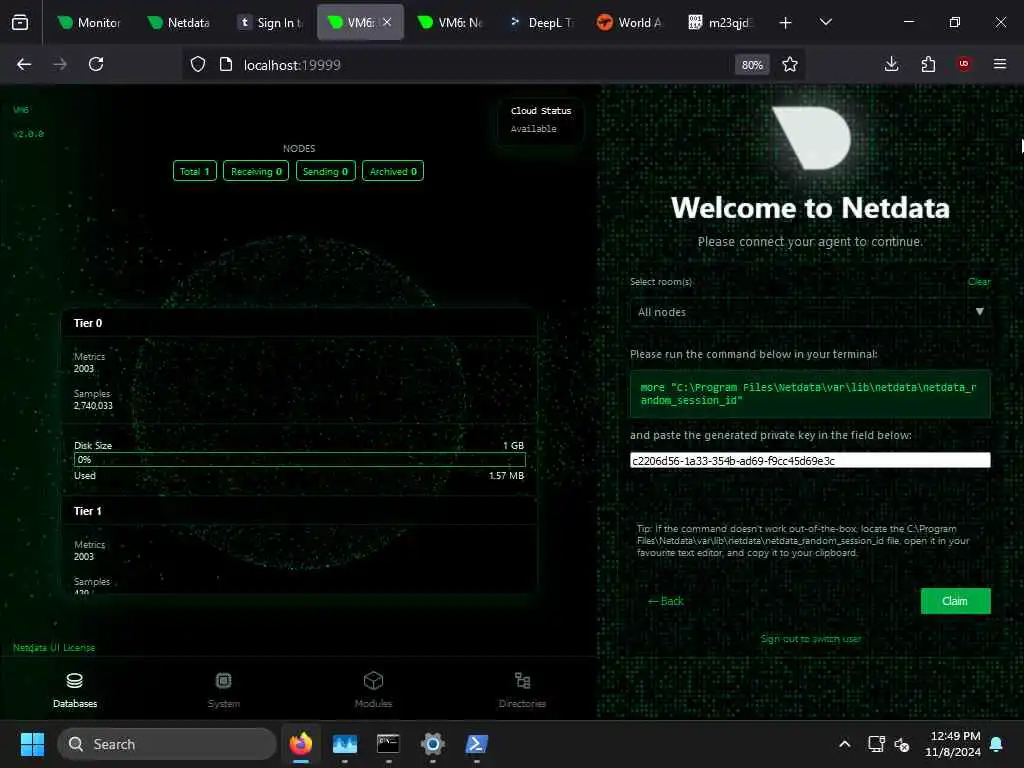Open the Command Prompt taskbar icon

point(389,744)
